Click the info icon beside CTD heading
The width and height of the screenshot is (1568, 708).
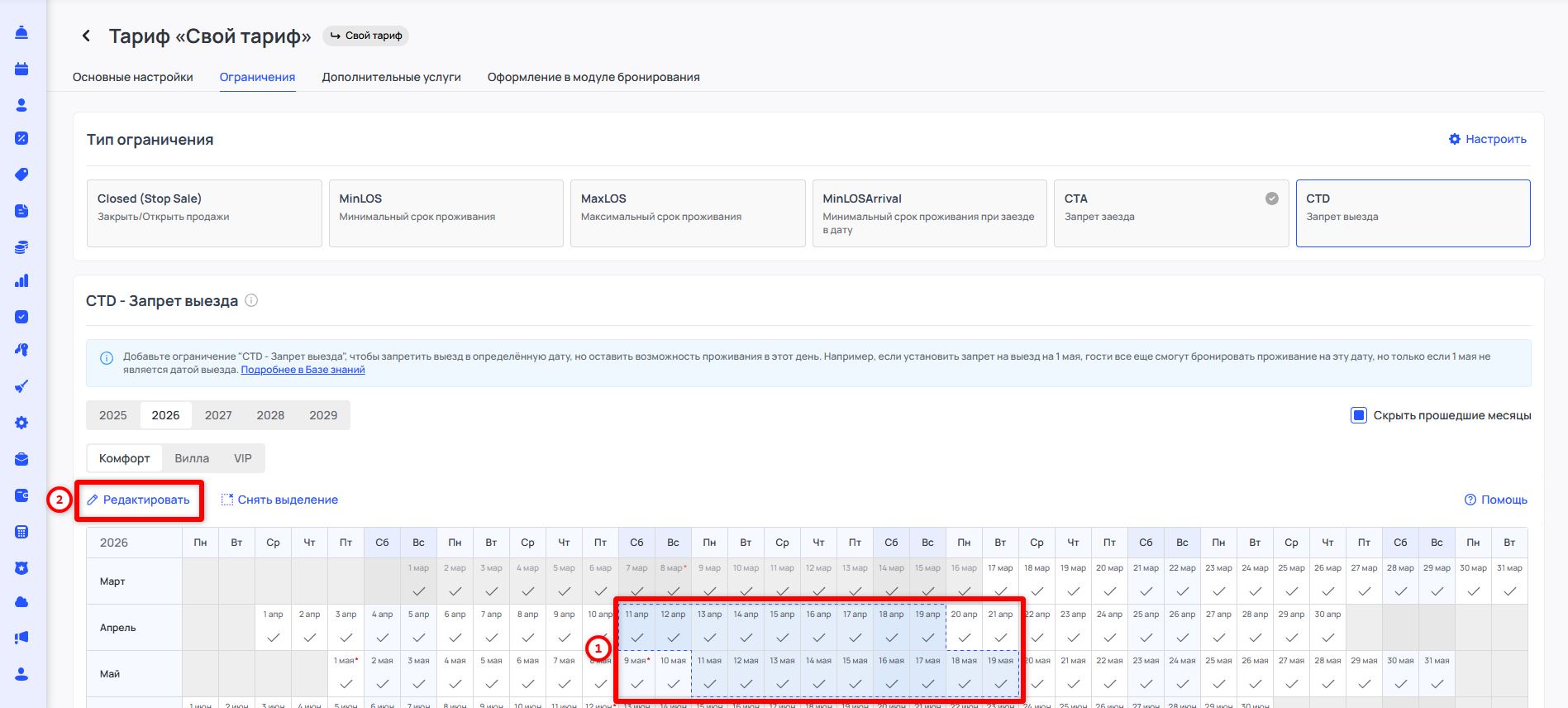coord(251,301)
